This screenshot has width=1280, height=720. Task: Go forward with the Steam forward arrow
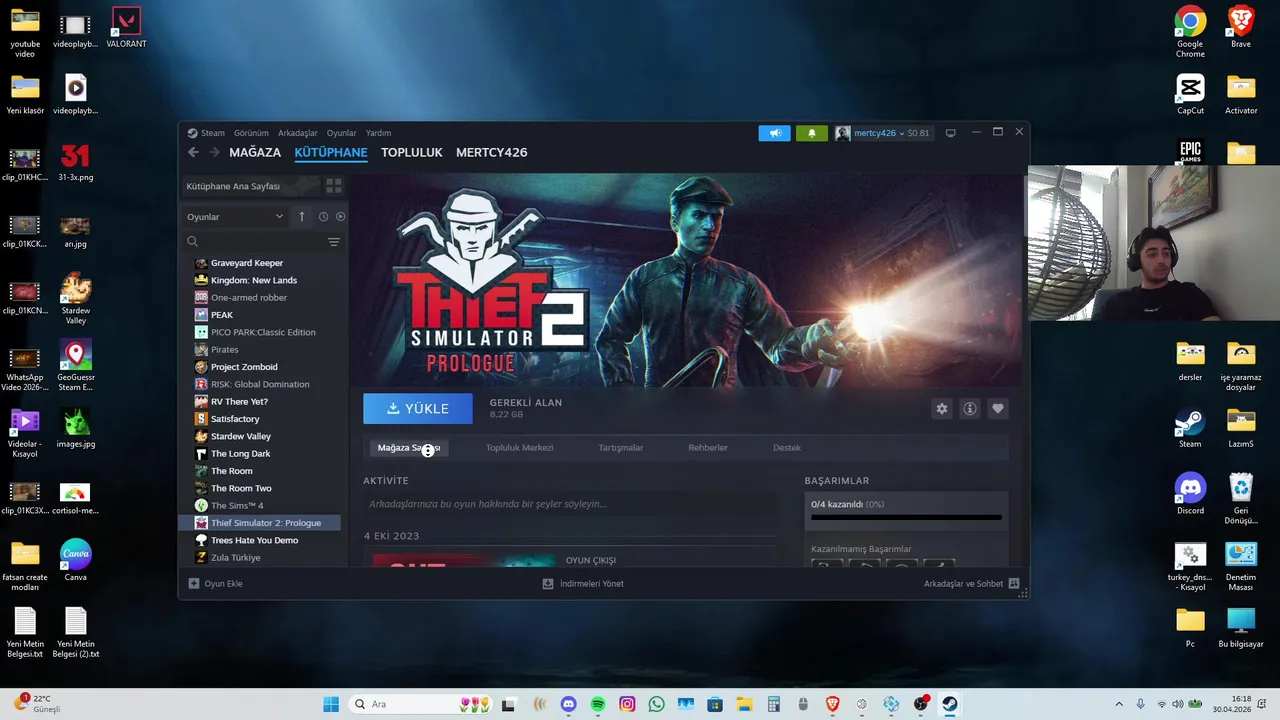coord(214,152)
